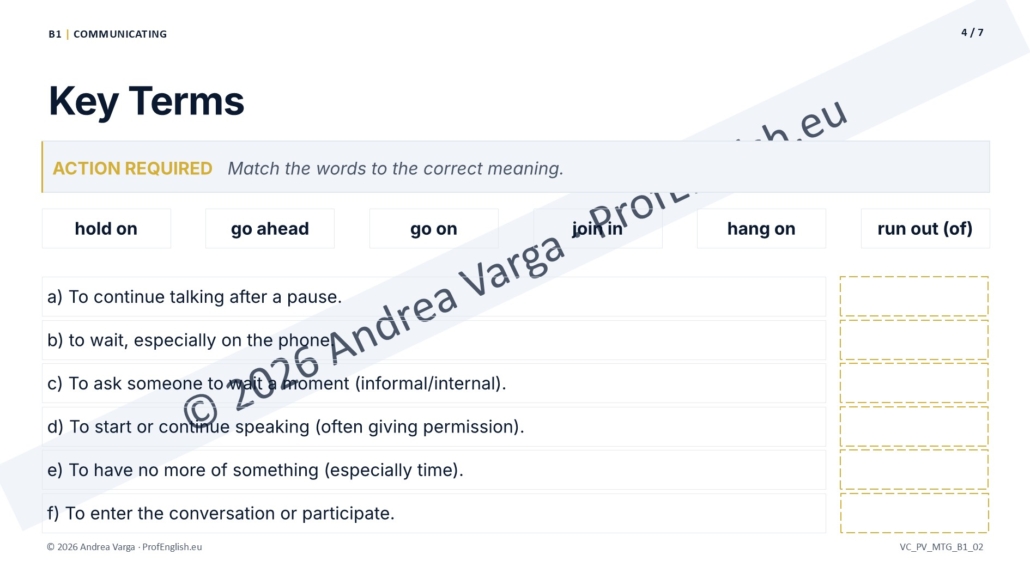This screenshot has width=1030, height=579.
Task: Choose the 'join in' word card
Action: tap(598, 229)
